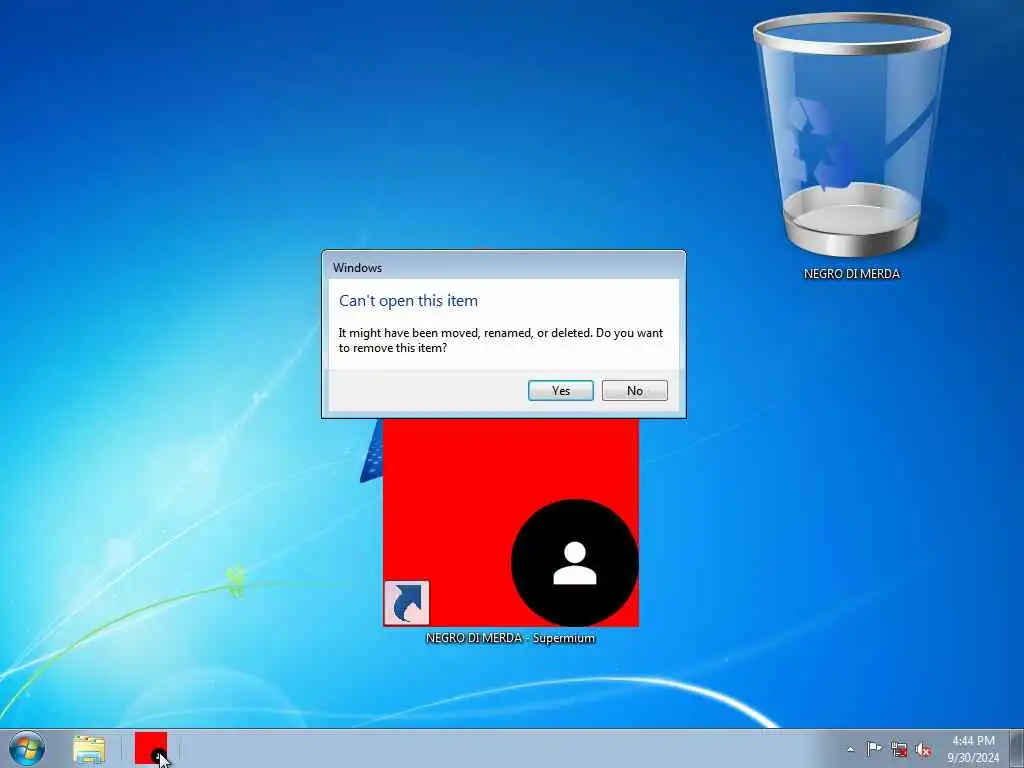This screenshot has width=1024, height=768.
Task: Select the recycle bin desktop icon
Action: [852, 147]
